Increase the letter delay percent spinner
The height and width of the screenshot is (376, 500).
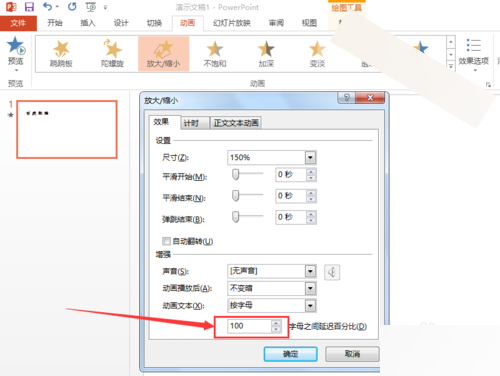coord(276,323)
